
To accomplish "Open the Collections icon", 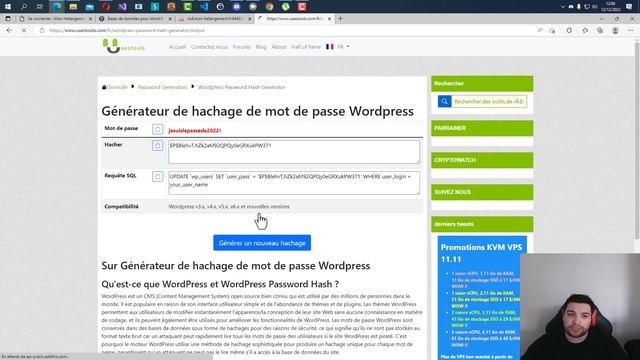I will click(x=600, y=30).
